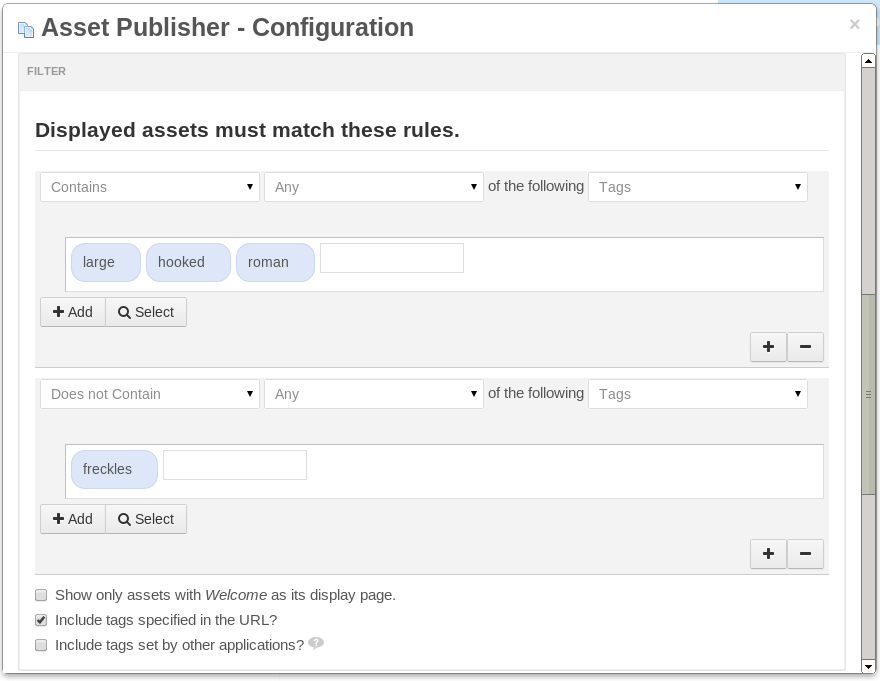Screen dimensions: 880x681
Task: Open the Any dropdown in Does not Contain rule
Action: pos(374,394)
